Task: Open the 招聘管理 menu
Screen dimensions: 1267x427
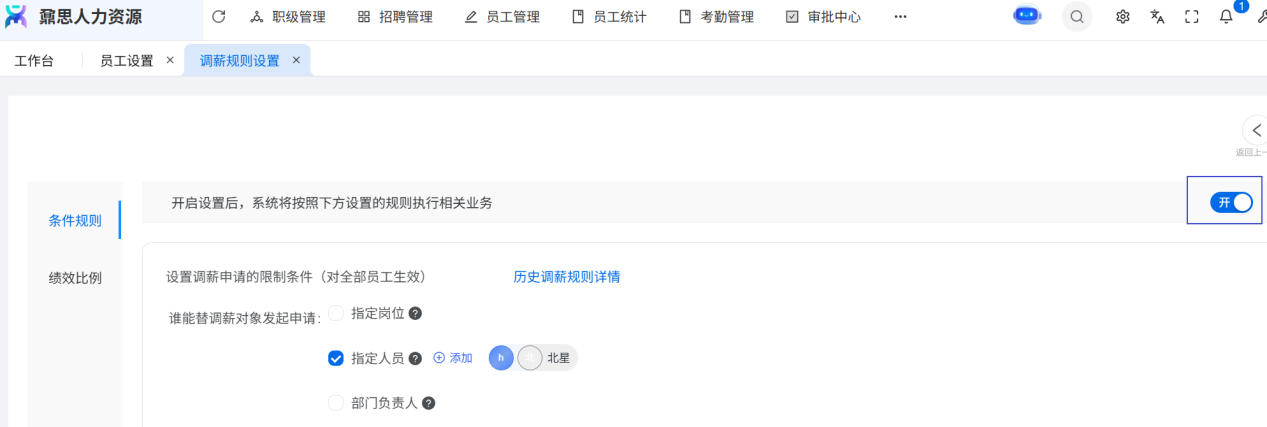Action: coord(395,17)
